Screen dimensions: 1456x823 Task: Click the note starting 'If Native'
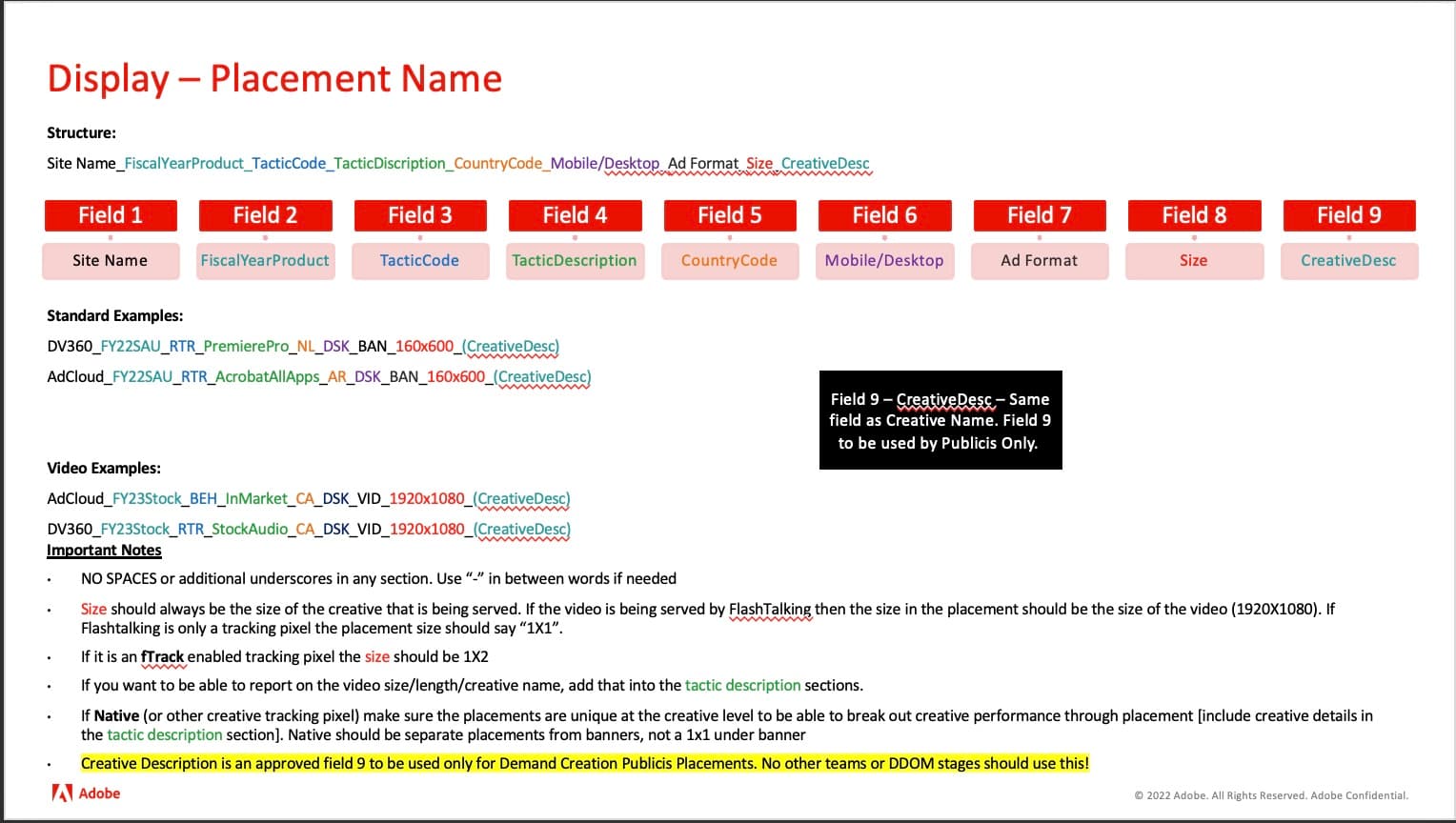tap(727, 725)
